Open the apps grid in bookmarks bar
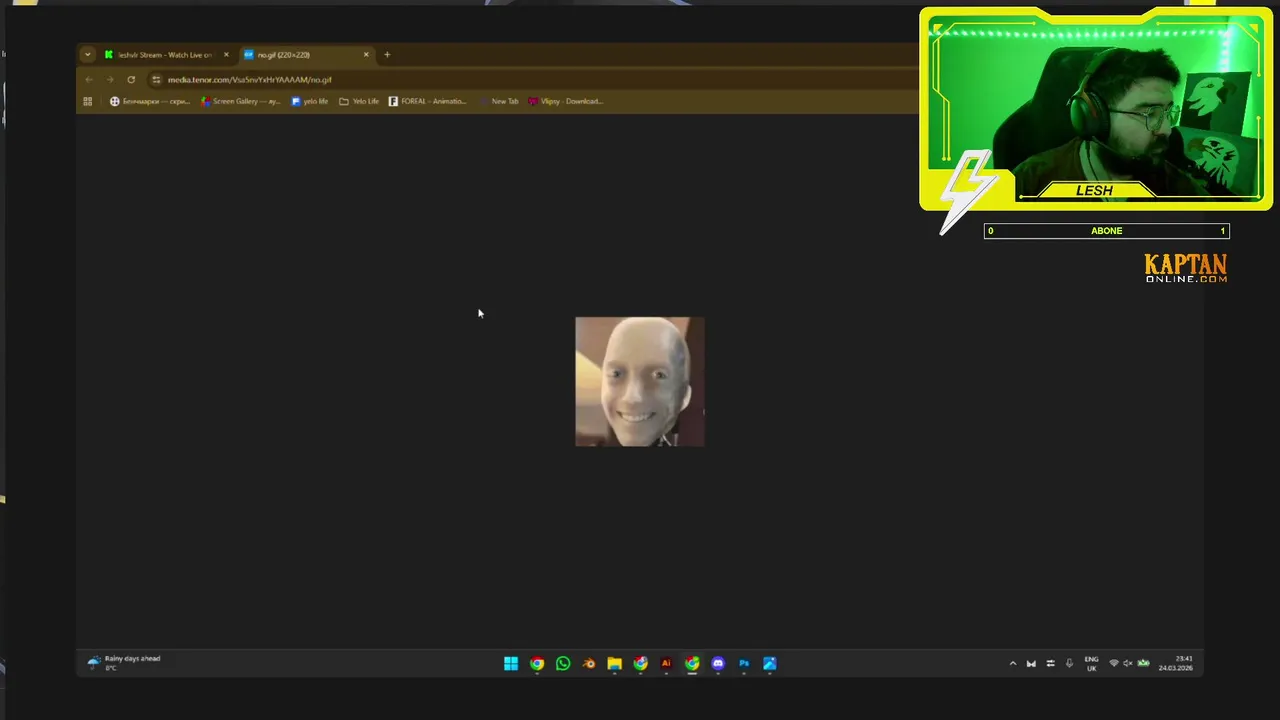Viewport: 1280px width, 720px height. pos(88,101)
